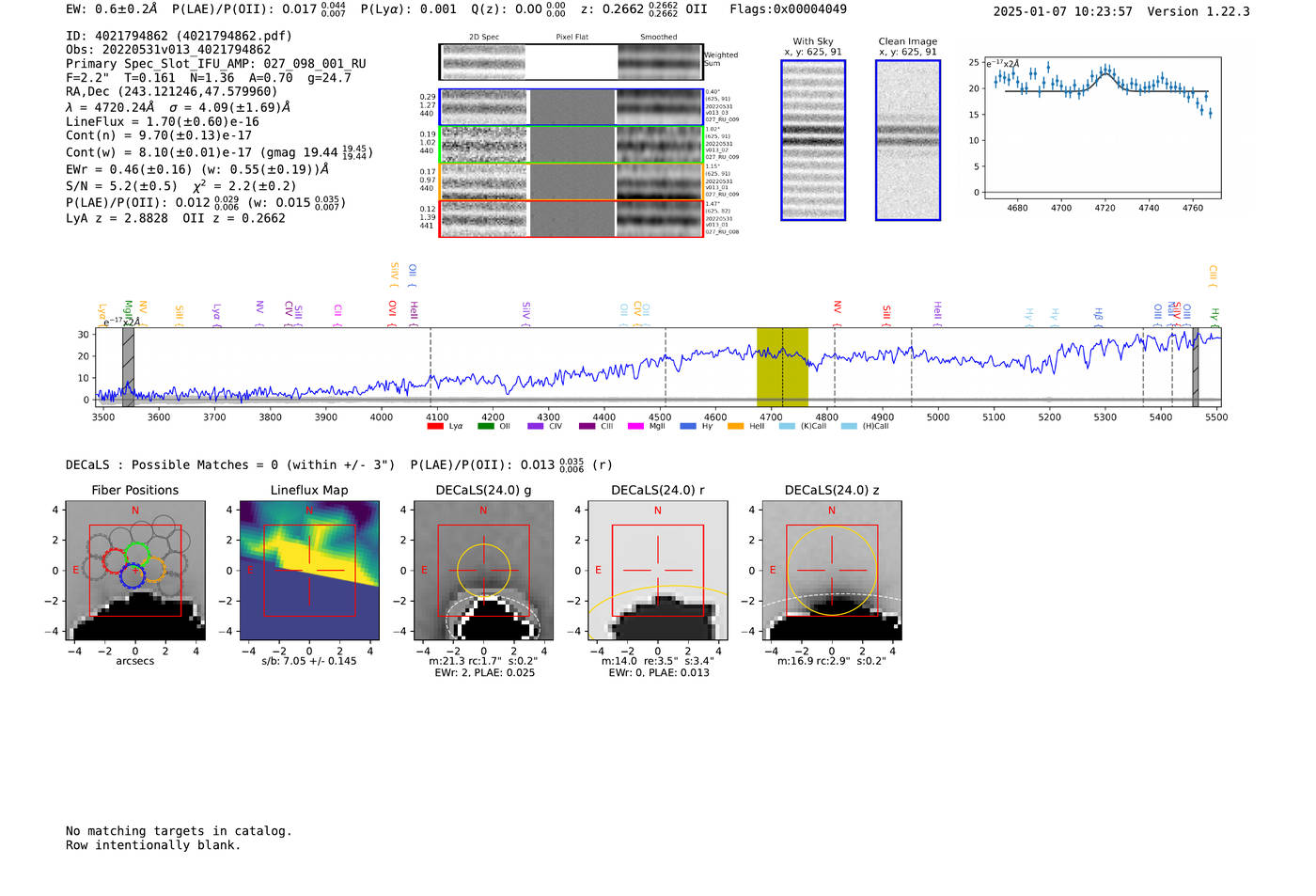This screenshot has height=896, width=1316.
Task: Select the green-bordered 2D spectrum row
Action: coord(571,145)
